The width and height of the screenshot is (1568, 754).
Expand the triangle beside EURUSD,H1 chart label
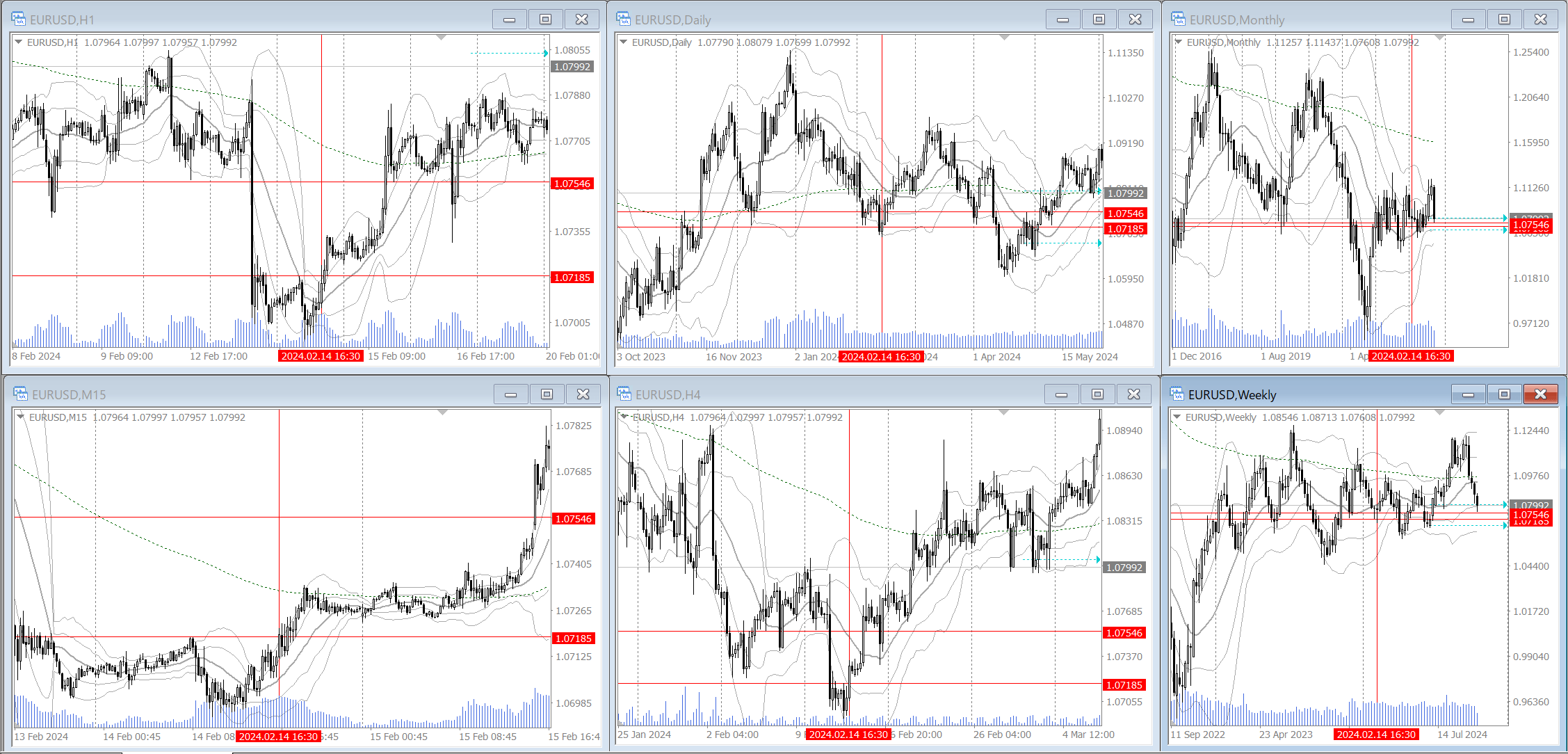point(18,42)
